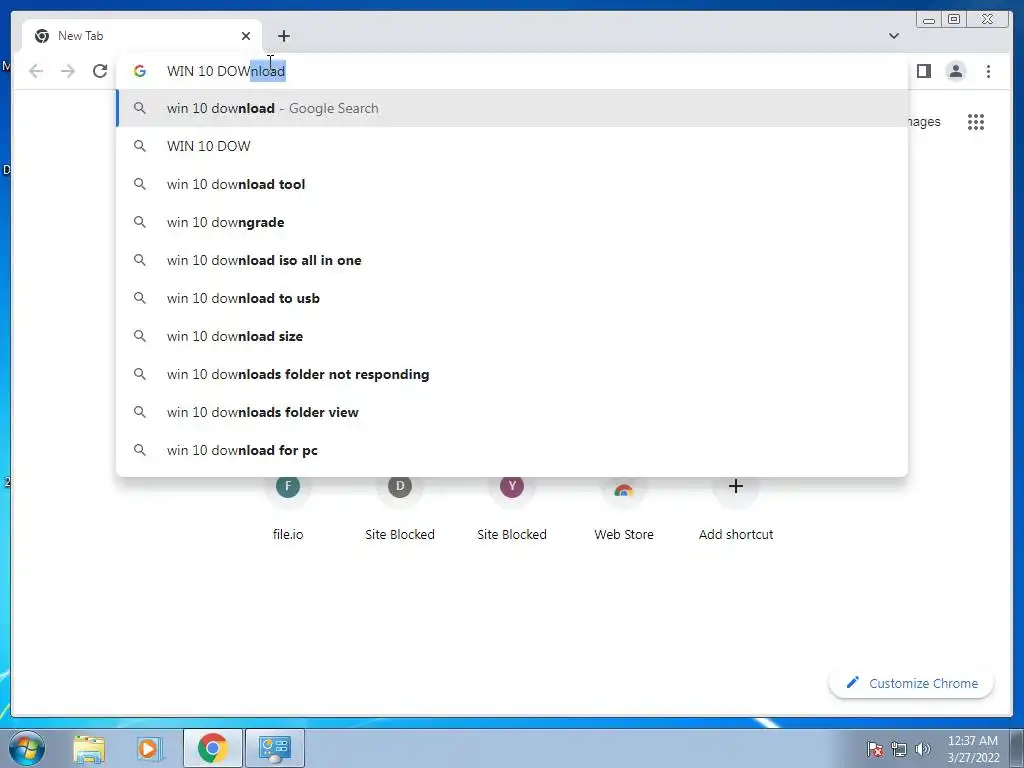Choose 'win 10 download - Google Search' suggestion
Viewport: 1024px width, 768px height.
point(512,108)
